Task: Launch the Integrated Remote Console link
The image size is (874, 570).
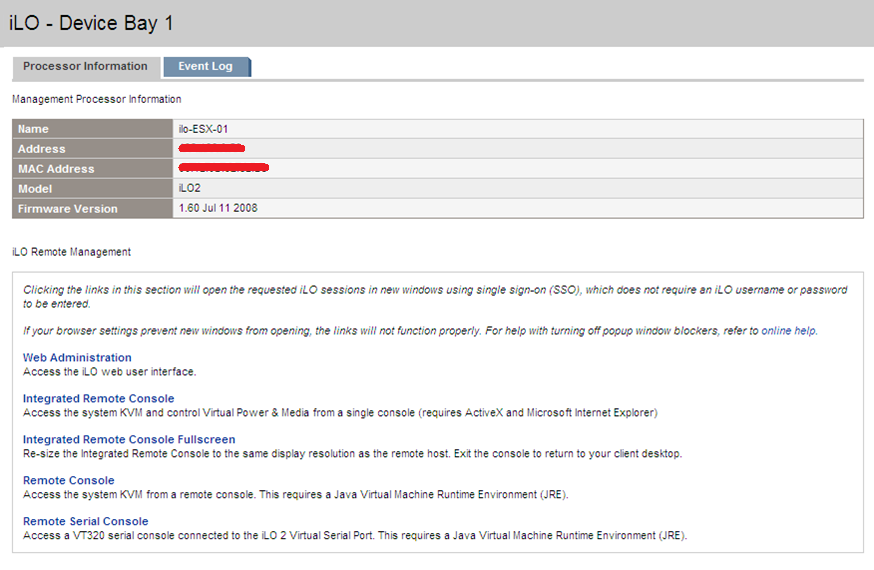Action: click(98, 398)
